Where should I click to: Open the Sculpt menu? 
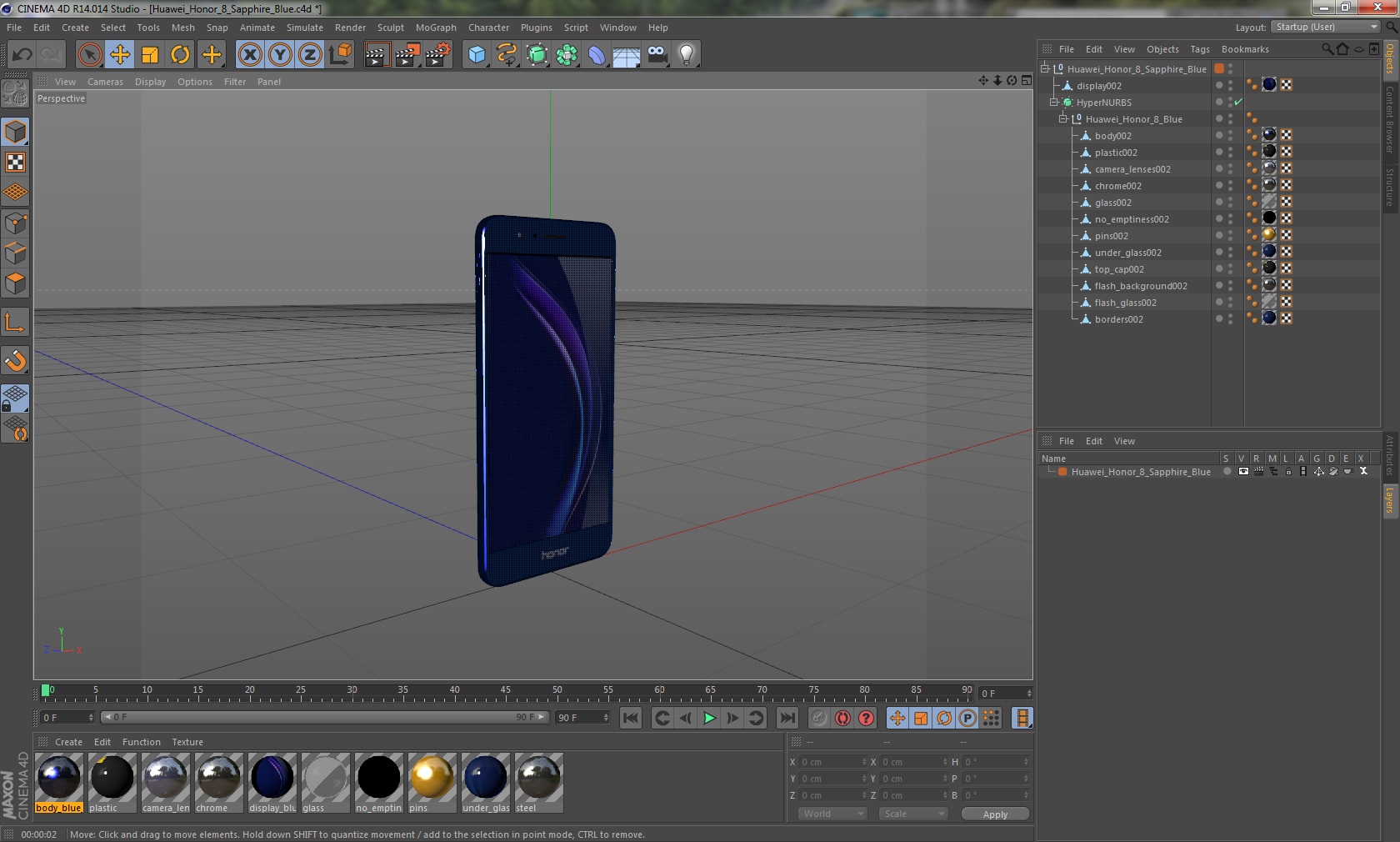pos(391,28)
